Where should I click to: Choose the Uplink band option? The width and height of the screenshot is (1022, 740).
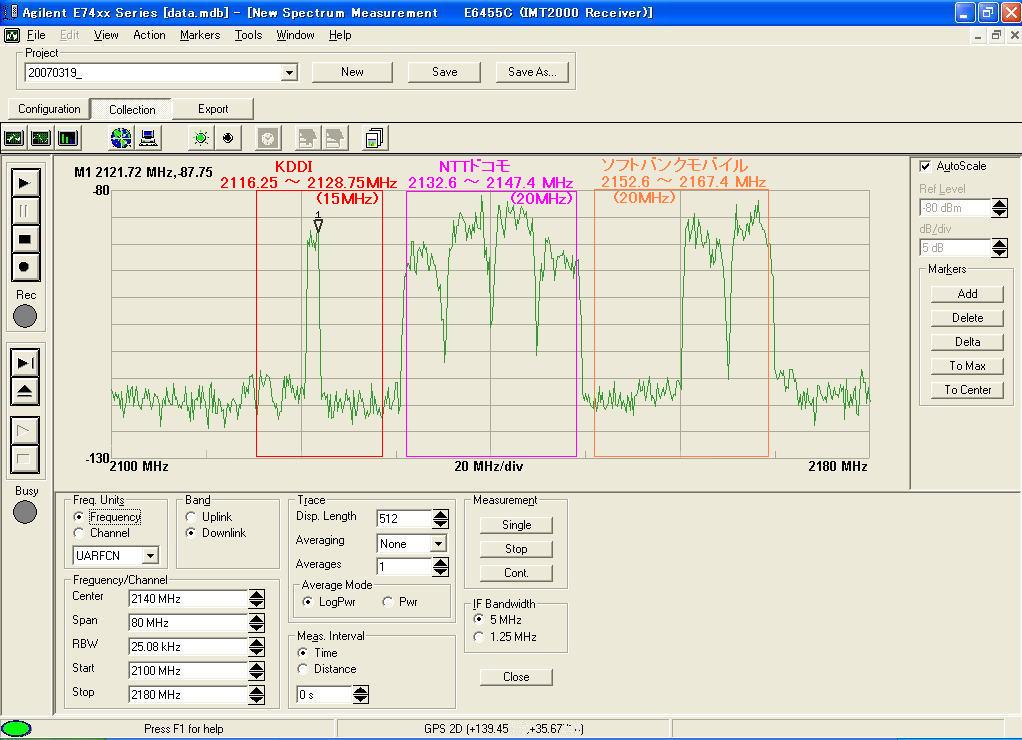click(x=190, y=516)
